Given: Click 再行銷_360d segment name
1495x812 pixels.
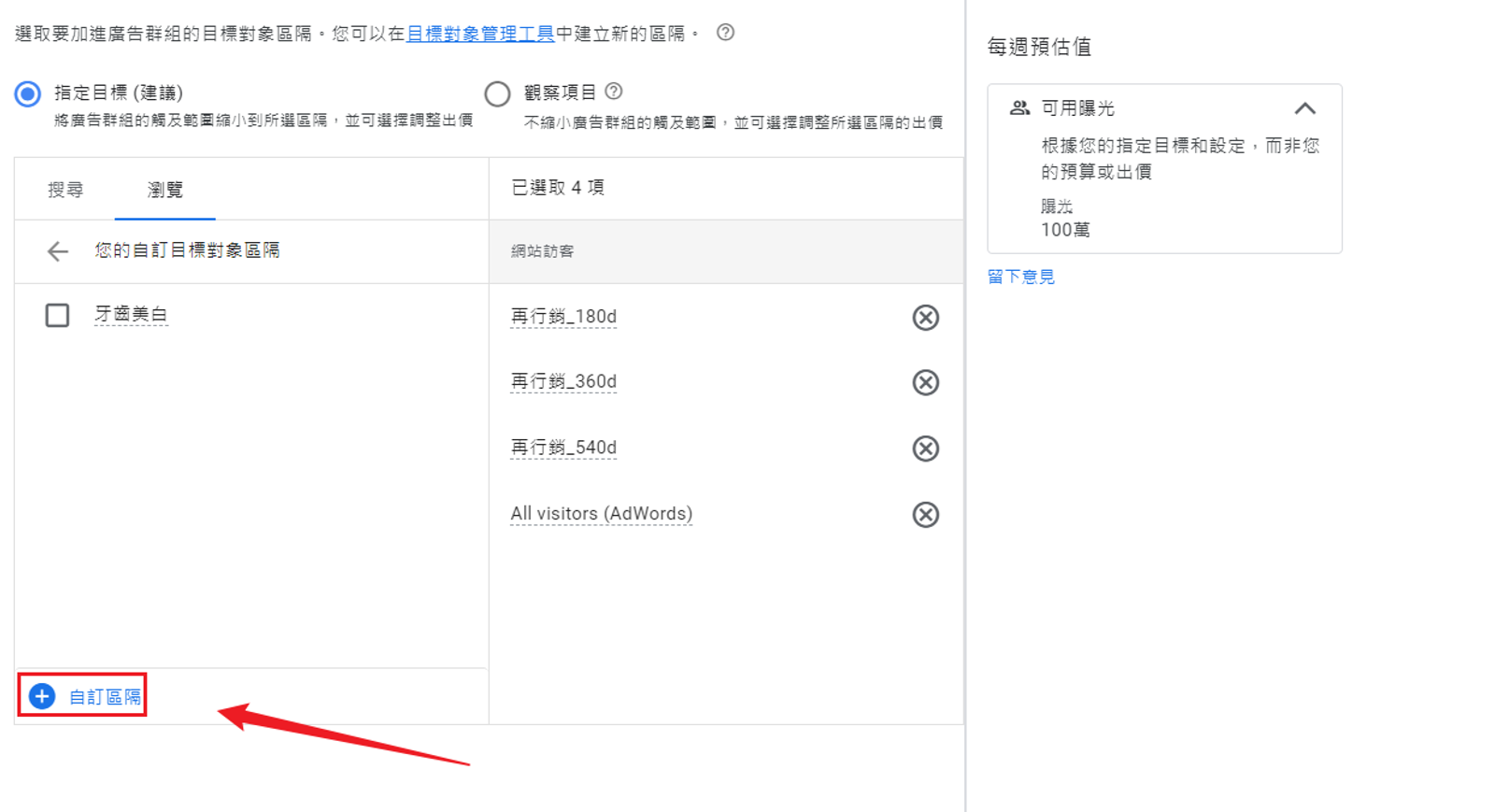Looking at the screenshot, I should 563,381.
